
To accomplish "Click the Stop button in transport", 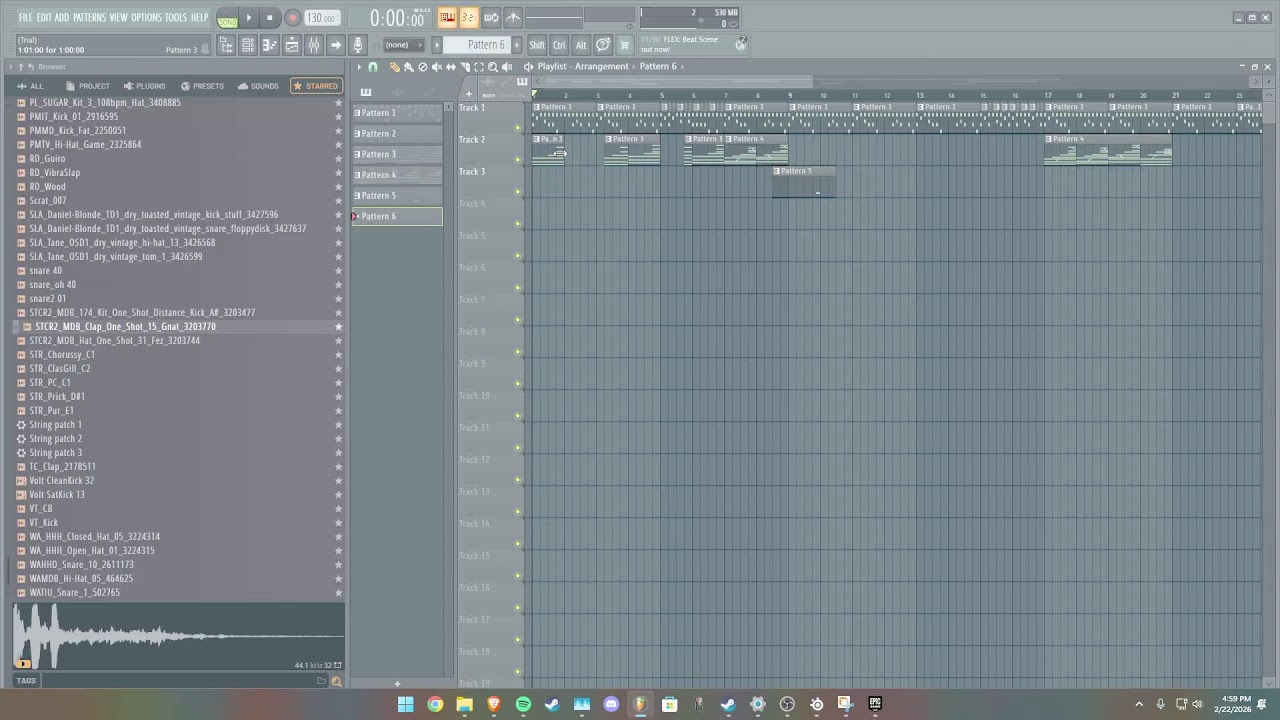I will tap(269, 18).
